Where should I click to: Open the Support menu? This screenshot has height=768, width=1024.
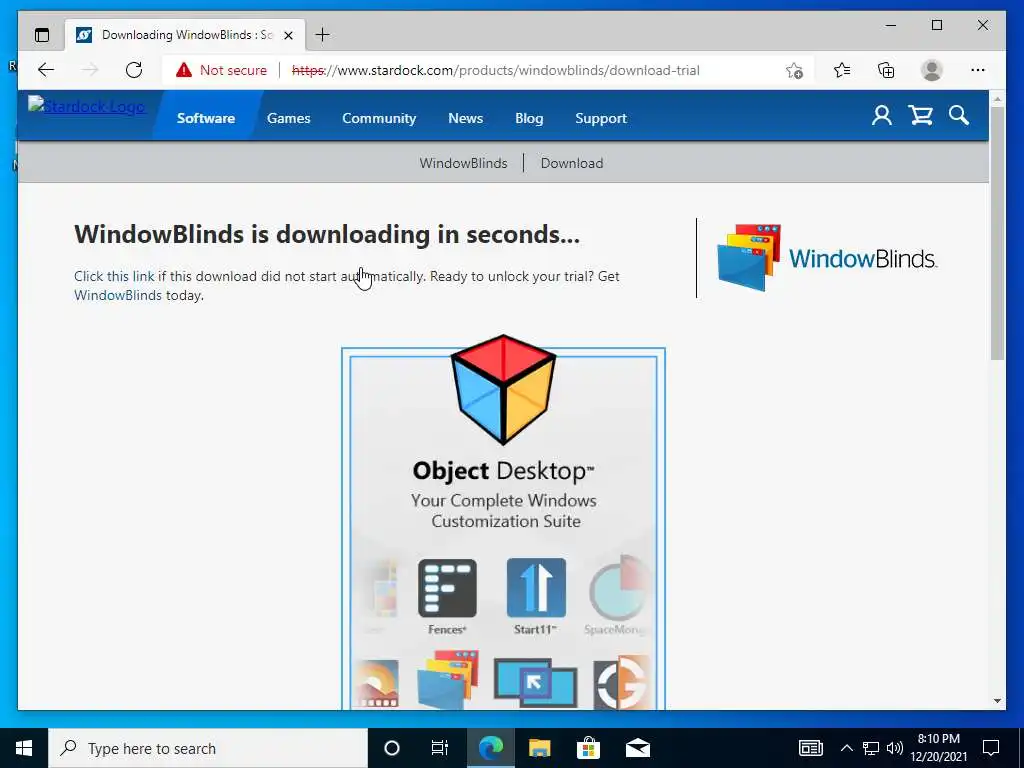coord(601,118)
